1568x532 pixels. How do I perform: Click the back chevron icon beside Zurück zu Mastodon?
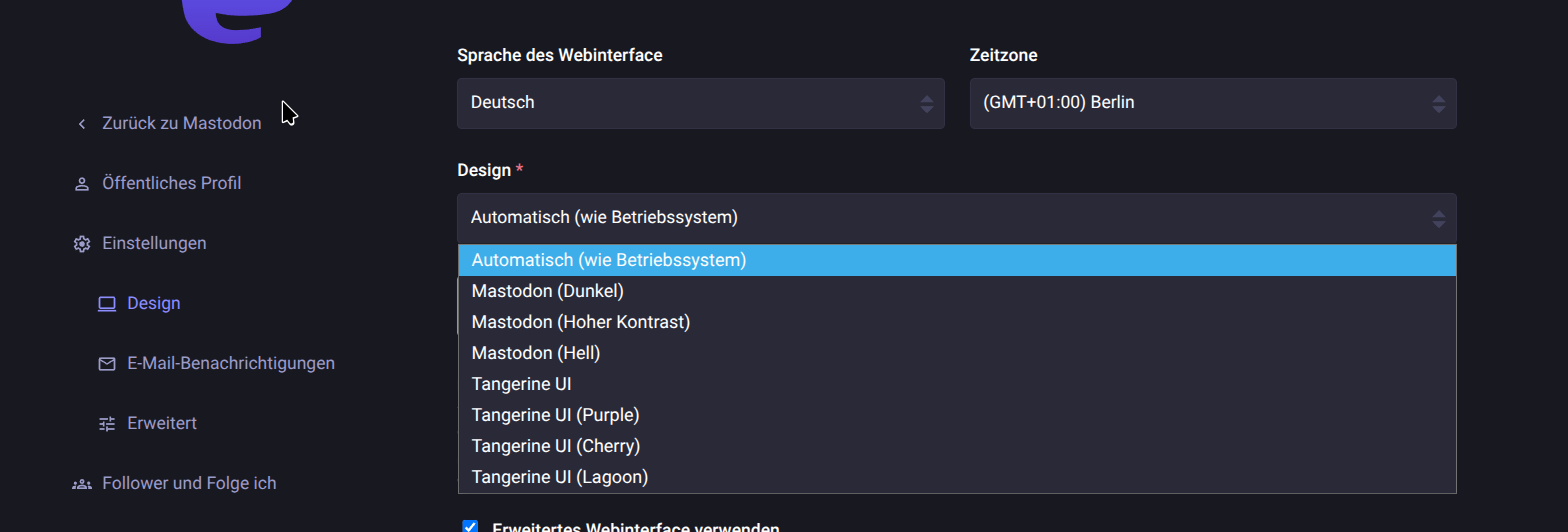coord(82,124)
